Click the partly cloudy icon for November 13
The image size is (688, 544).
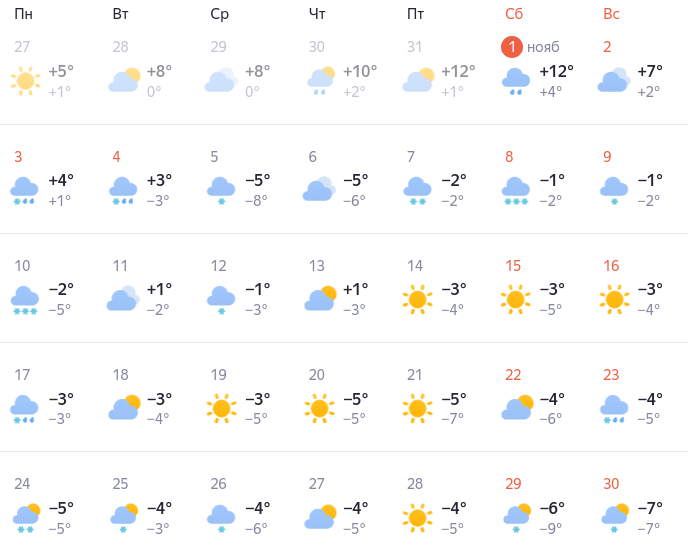click(320, 299)
